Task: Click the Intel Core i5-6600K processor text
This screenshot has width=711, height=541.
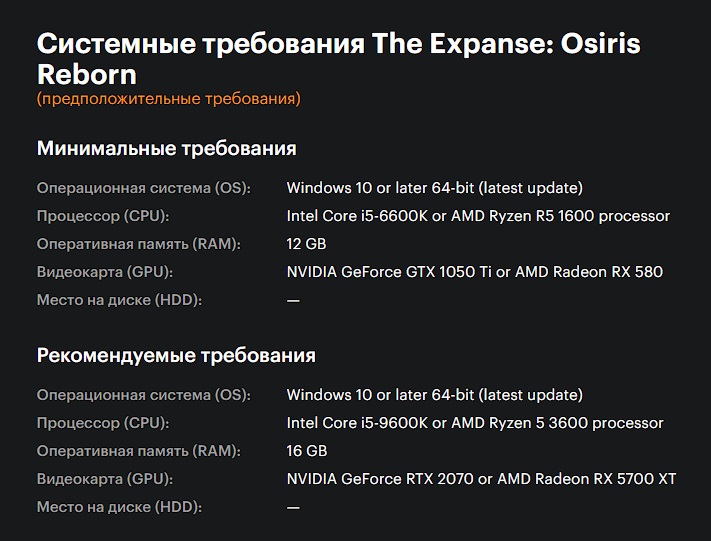Action: click(478, 216)
